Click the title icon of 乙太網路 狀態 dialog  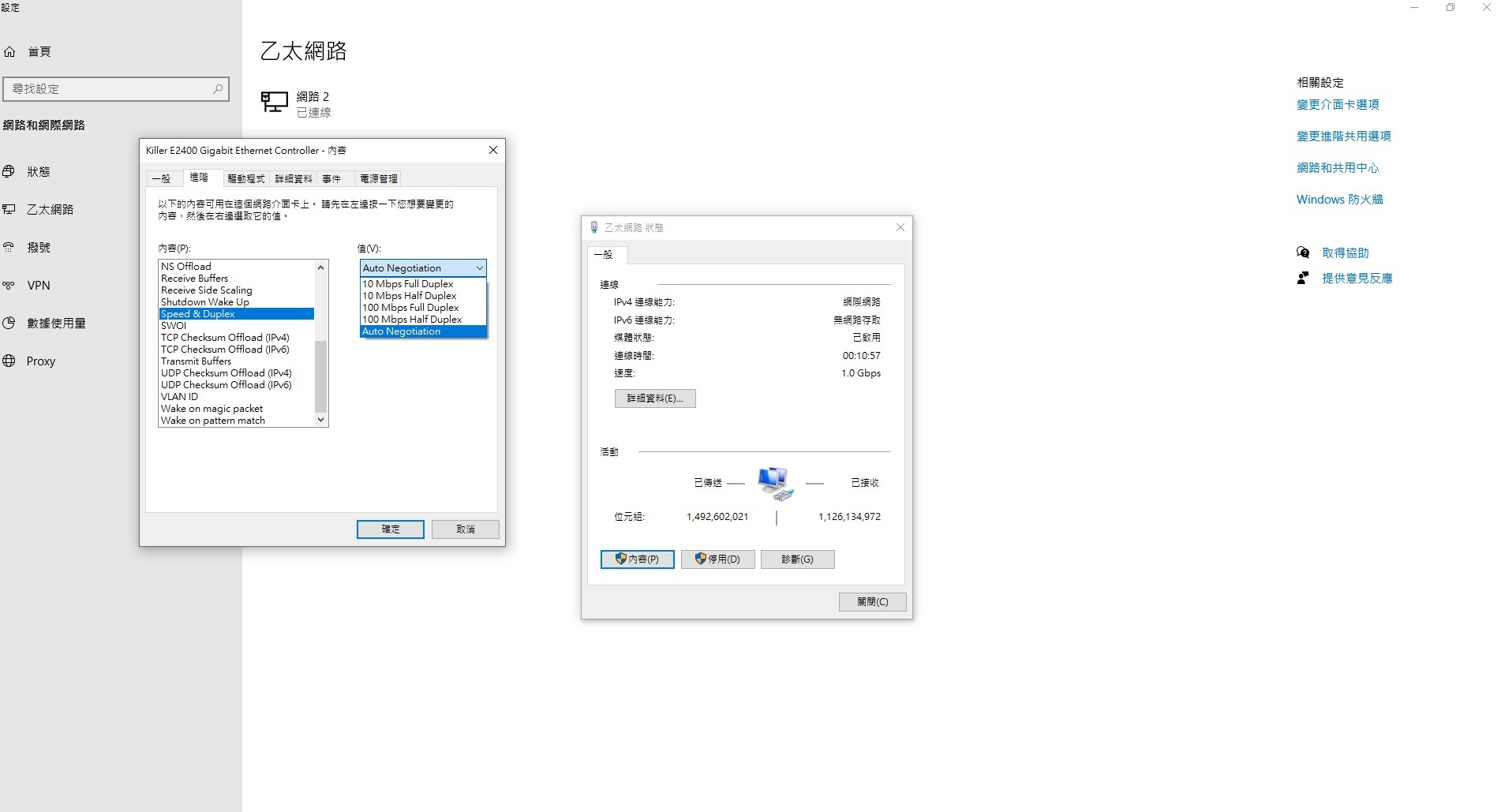(594, 227)
